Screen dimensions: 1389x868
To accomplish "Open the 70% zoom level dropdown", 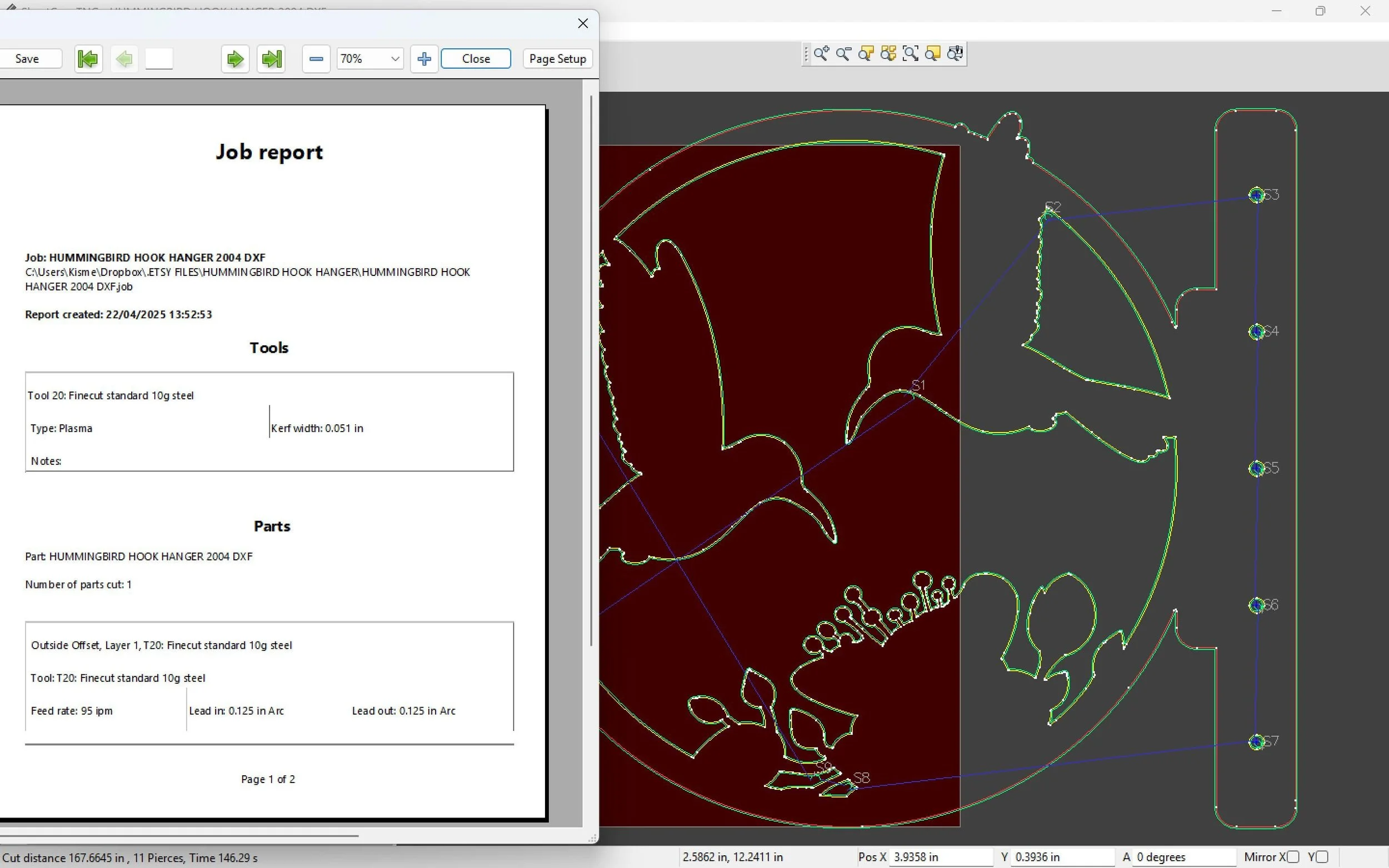I will click(x=395, y=58).
